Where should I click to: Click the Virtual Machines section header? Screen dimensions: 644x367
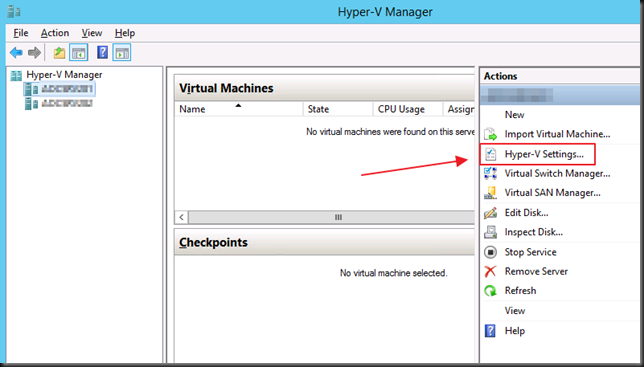coord(324,88)
